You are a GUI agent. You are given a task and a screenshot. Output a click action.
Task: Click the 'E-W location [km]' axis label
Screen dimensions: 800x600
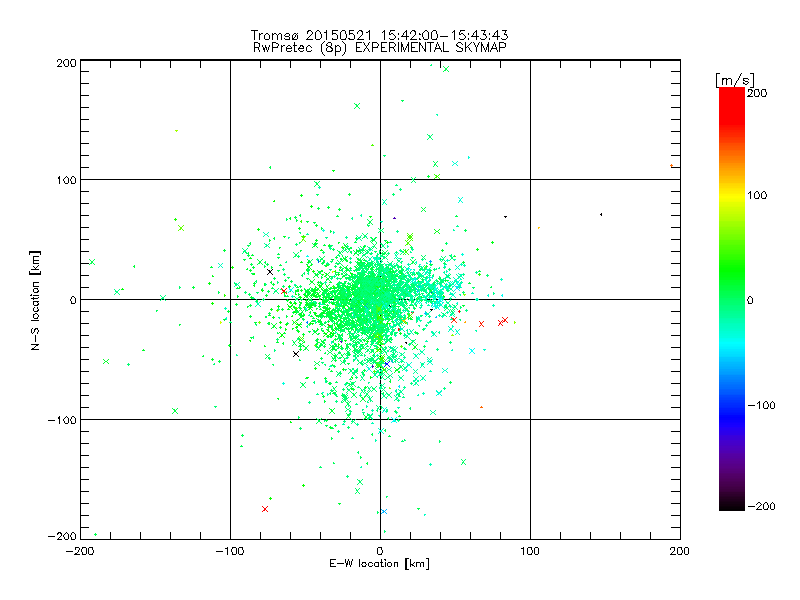pos(380,564)
